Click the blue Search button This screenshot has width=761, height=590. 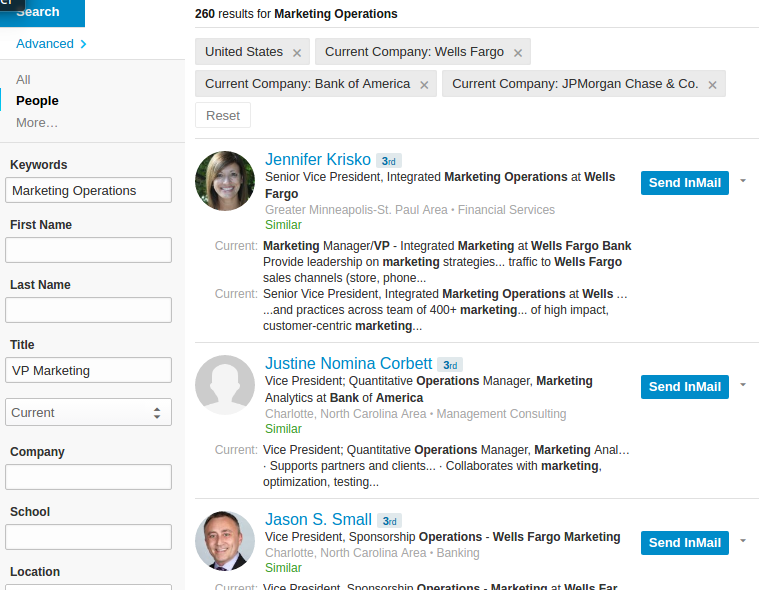[42, 12]
